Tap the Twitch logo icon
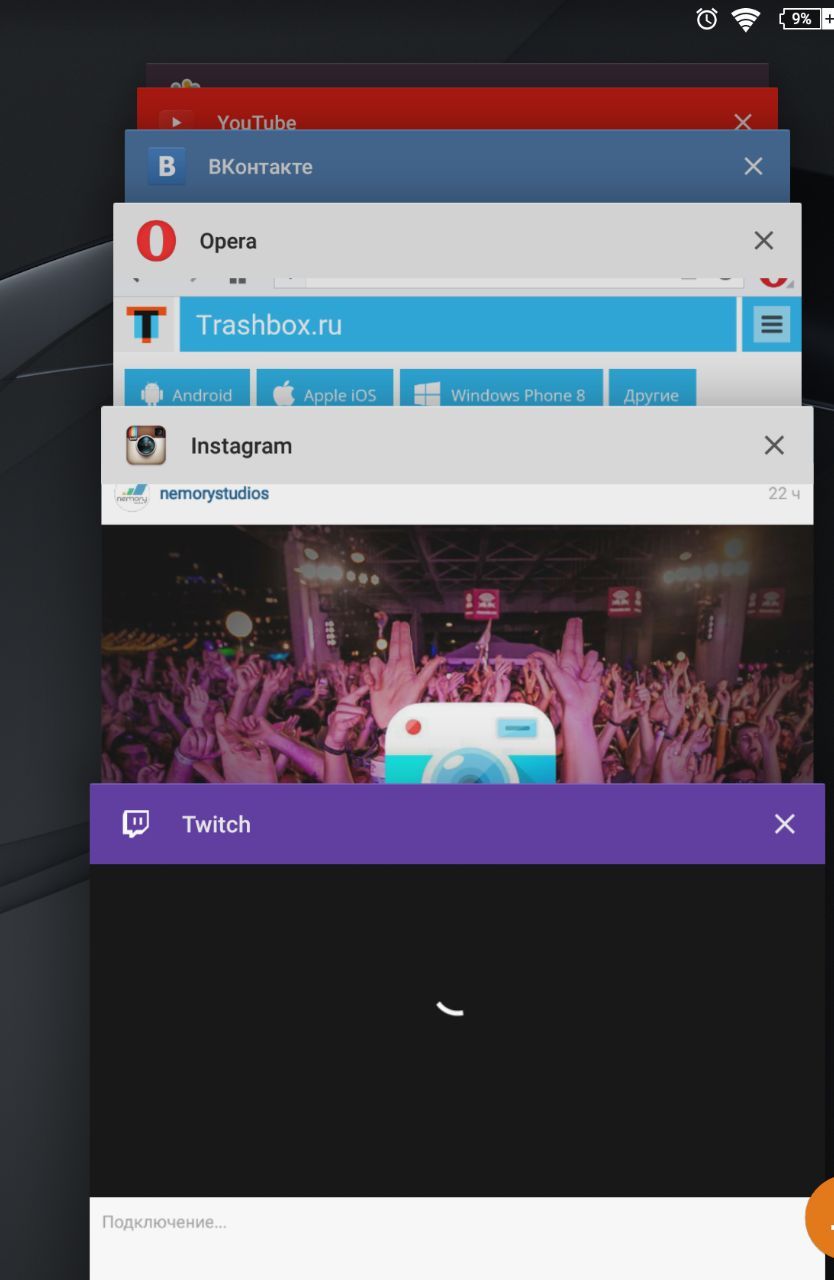Image resolution: width=834 pixels, height=1280 pixels. click(136, 824)
